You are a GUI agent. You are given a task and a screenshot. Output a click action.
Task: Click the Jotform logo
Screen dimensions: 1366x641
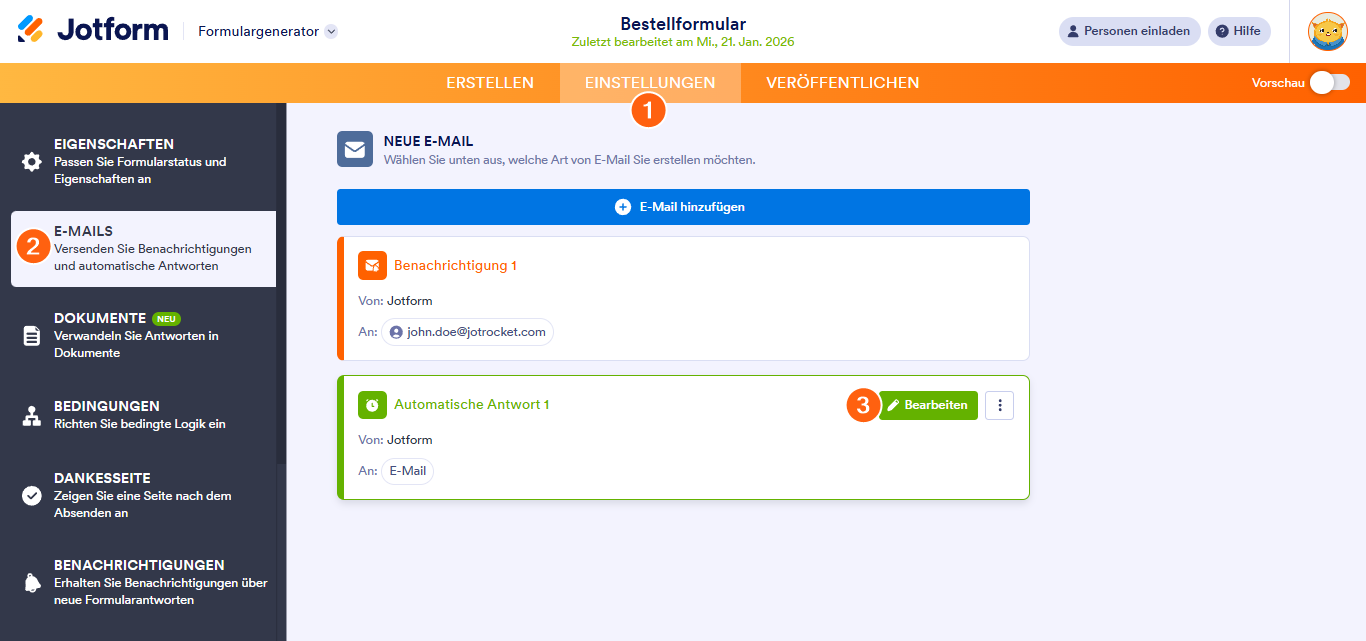point(93,30)
